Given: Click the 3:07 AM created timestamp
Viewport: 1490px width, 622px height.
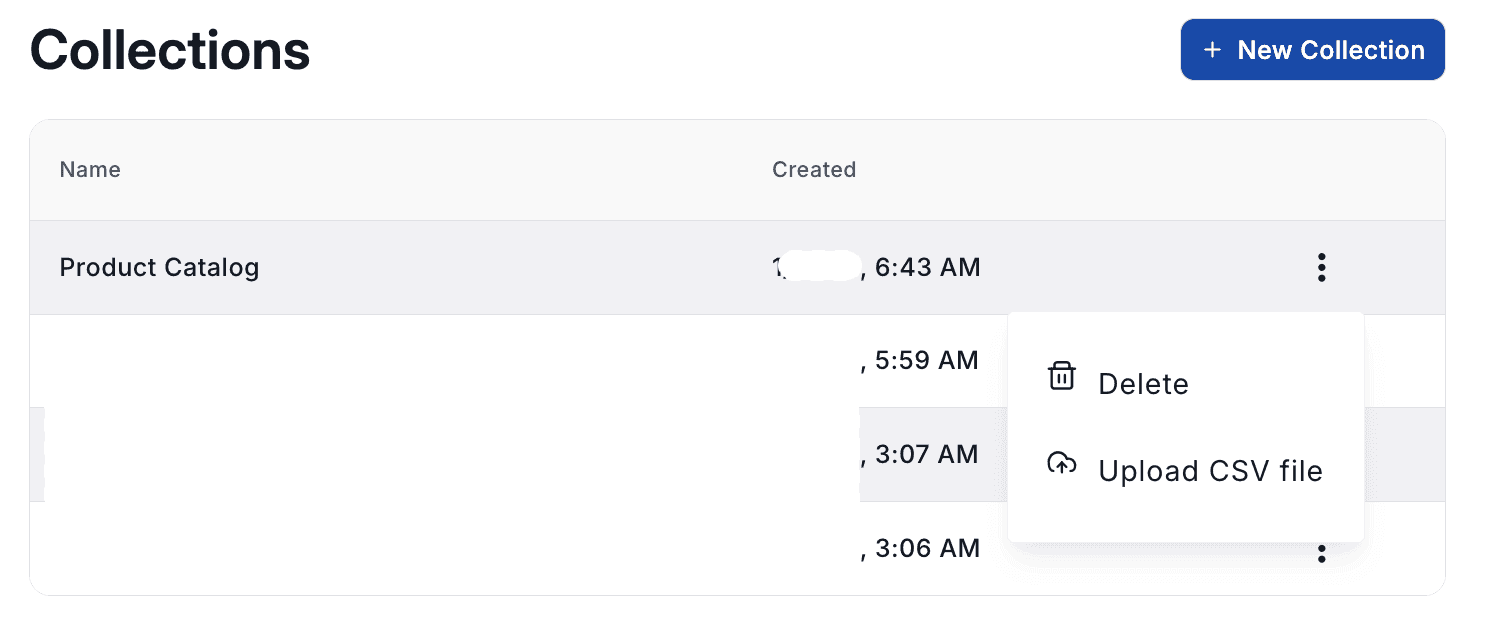Looking at the screenshot, I should pos(926,454).
